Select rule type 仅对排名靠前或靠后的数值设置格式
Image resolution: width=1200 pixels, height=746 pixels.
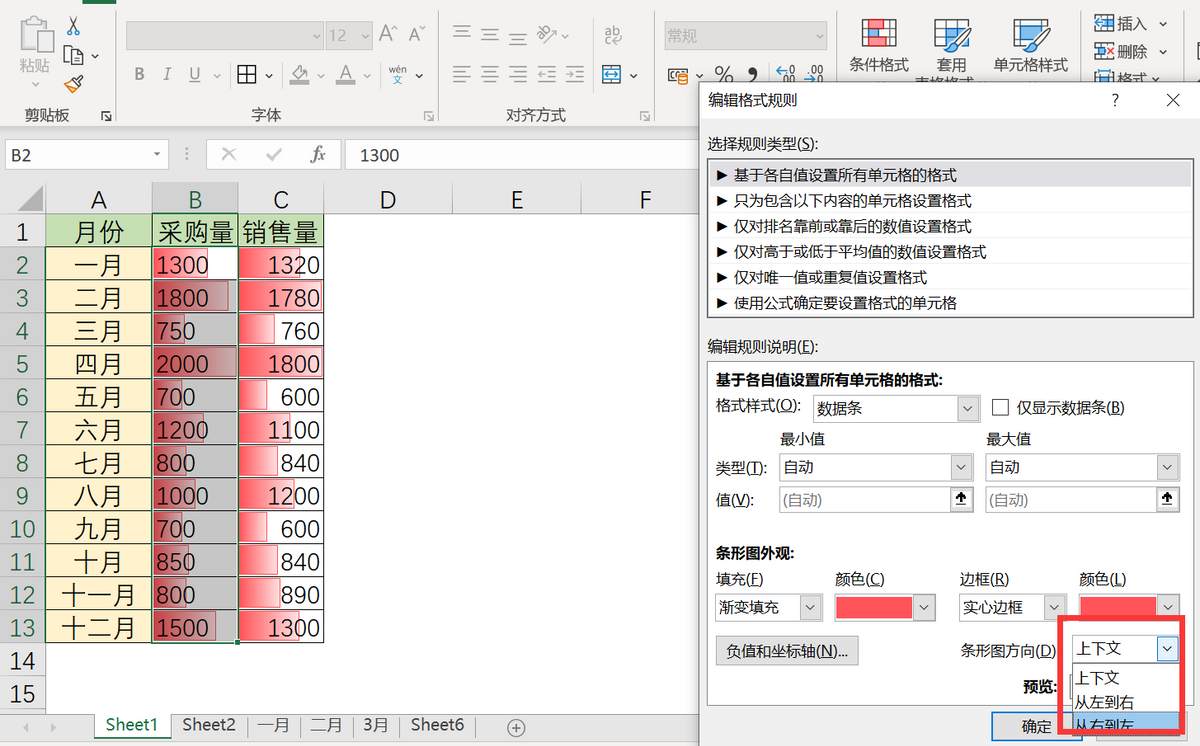[x=950, y=226]
